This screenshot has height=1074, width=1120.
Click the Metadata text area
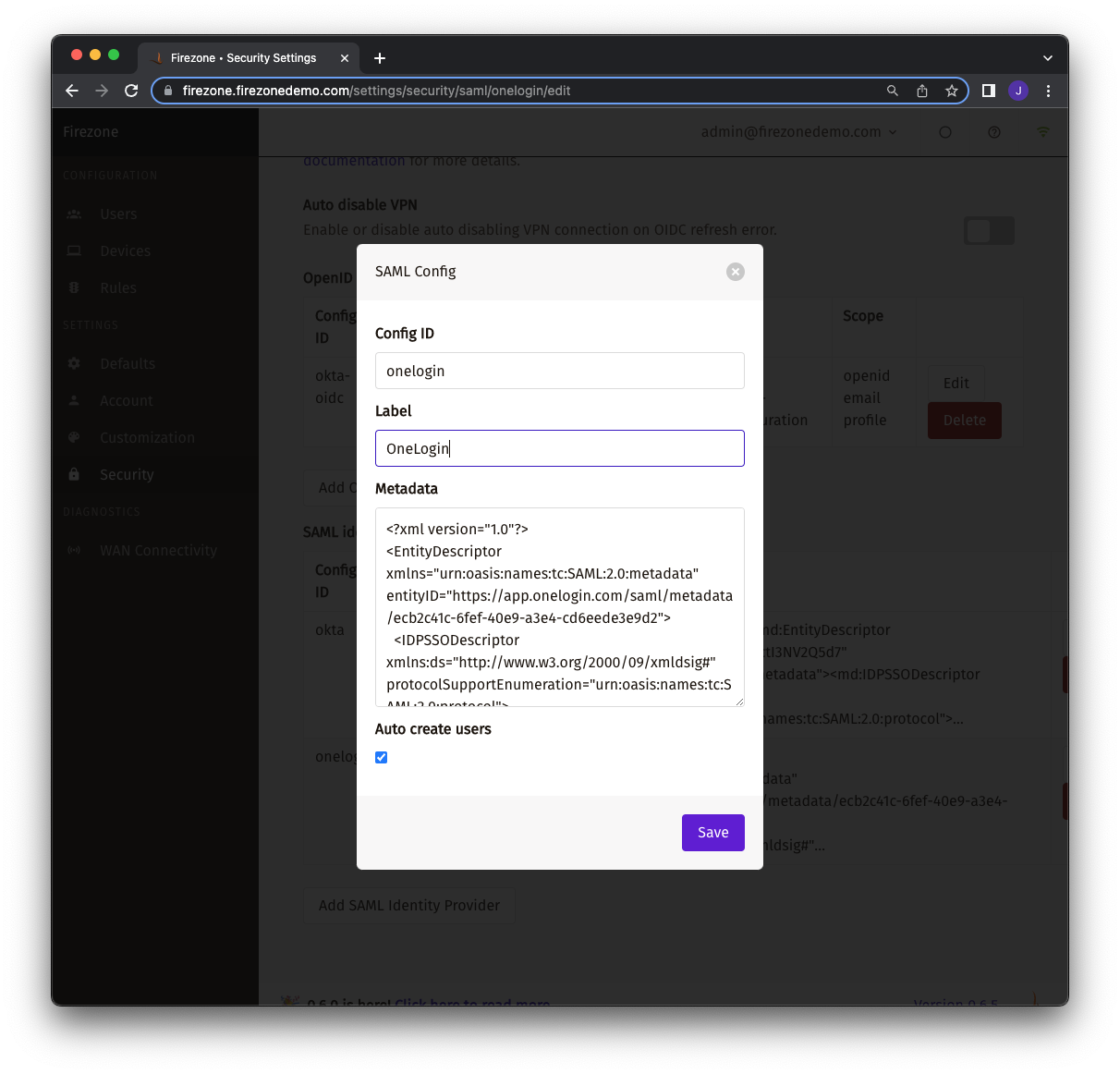point(560,607)
